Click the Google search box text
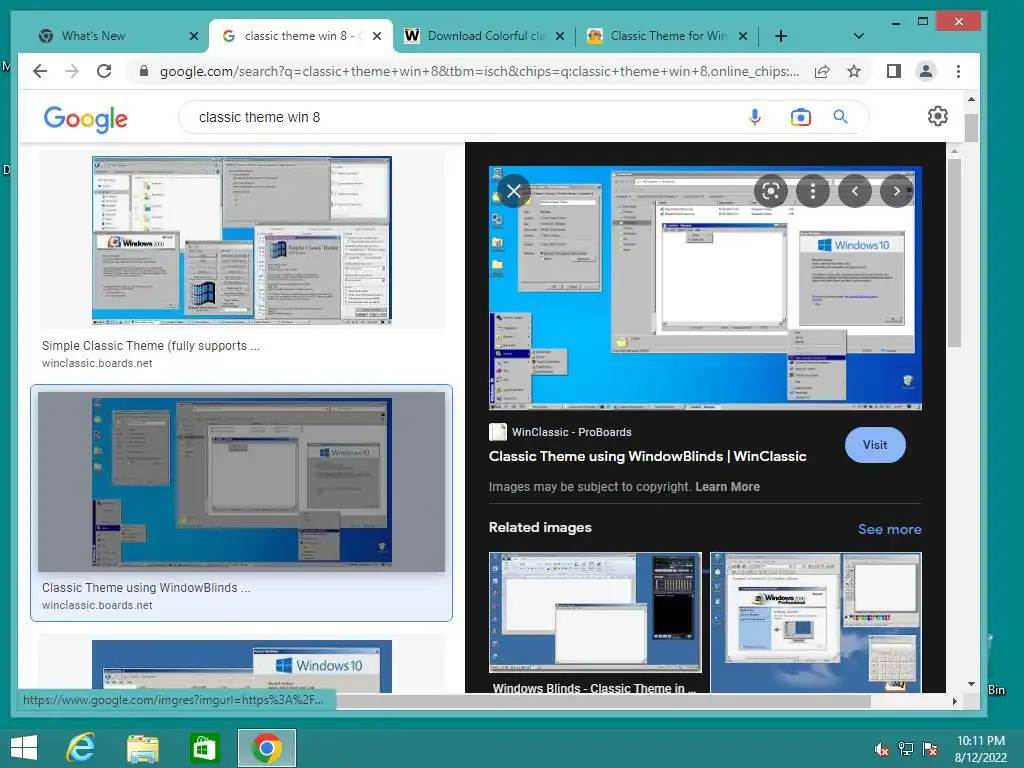The image size is (1024, 768). [259, 117]
